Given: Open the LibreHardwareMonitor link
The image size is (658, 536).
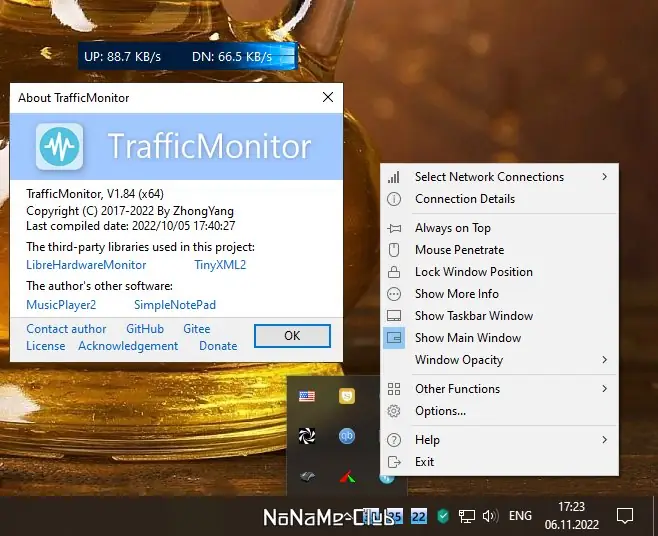Looking at the screenshot, I should coord(86,265).
